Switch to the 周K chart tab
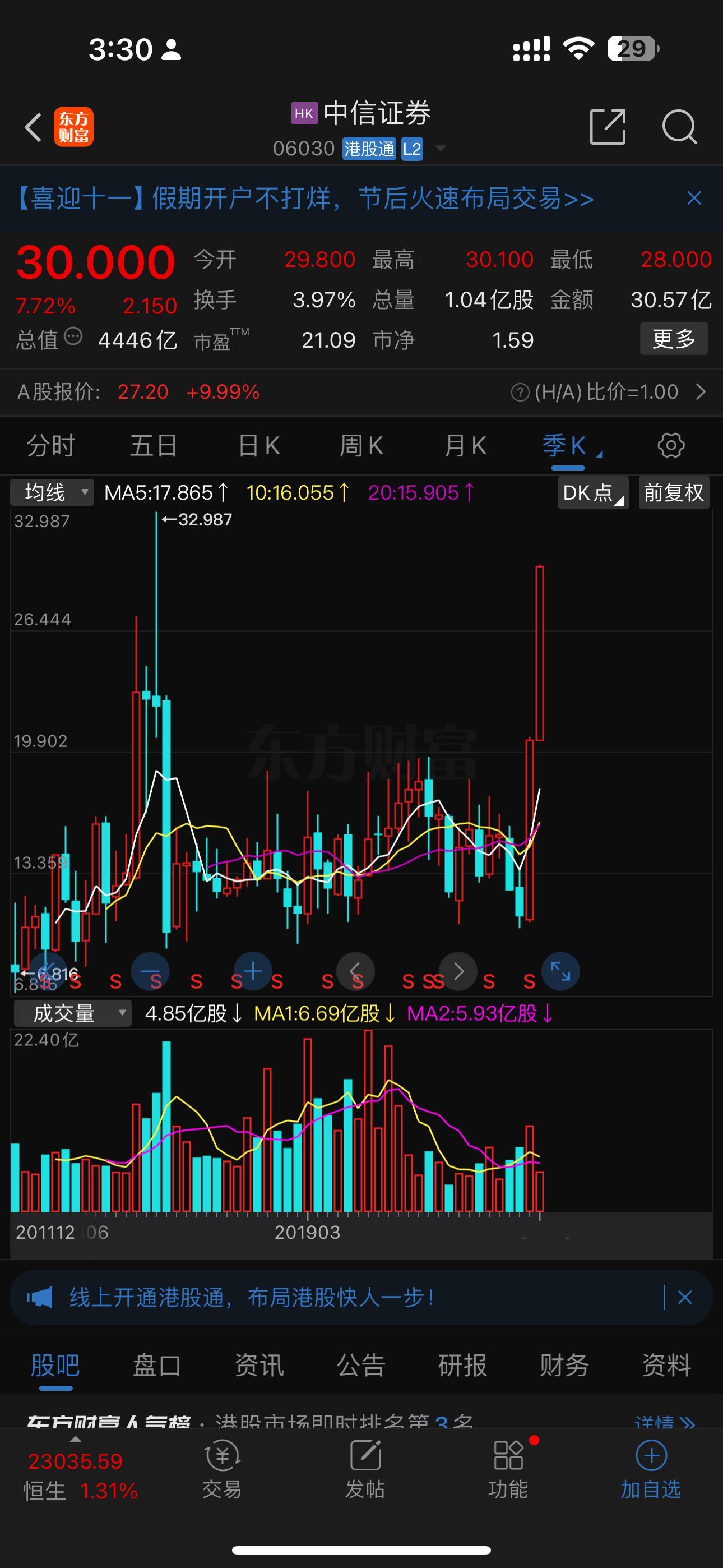Image resolution: width=723 pixels, height=1568 pixels. point(361,446)
